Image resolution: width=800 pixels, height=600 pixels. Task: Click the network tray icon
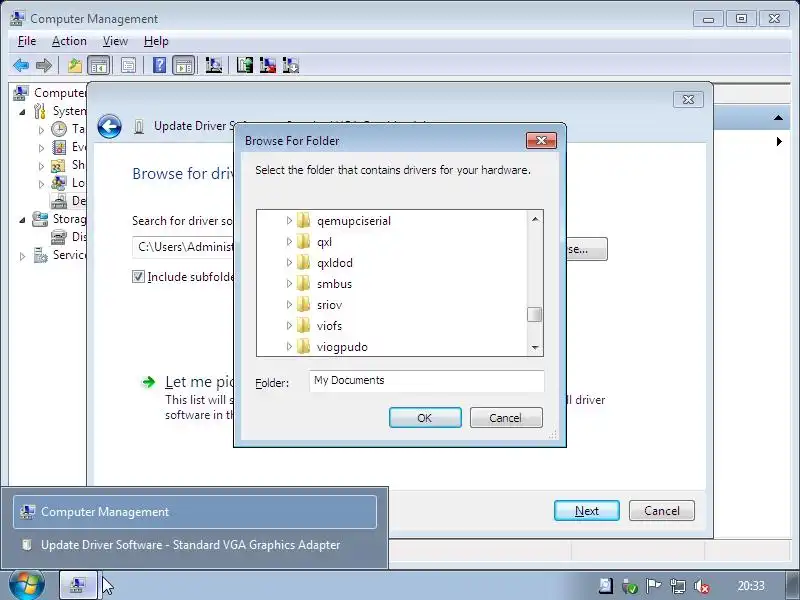click(678, 586)
